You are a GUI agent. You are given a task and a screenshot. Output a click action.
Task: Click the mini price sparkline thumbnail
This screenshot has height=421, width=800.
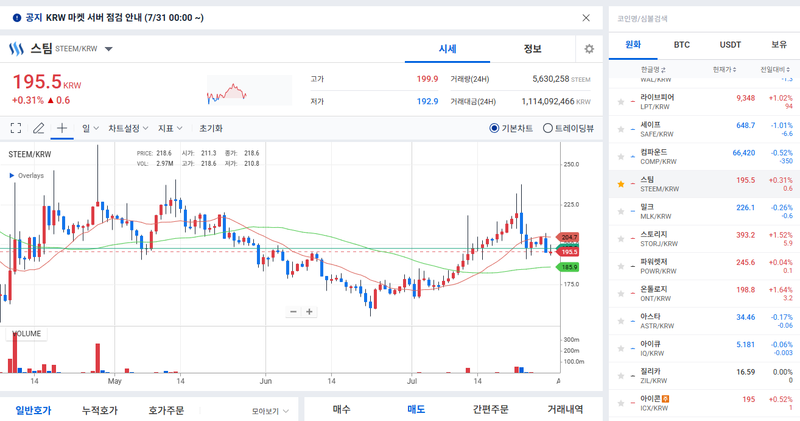click(x=249, y=90)
